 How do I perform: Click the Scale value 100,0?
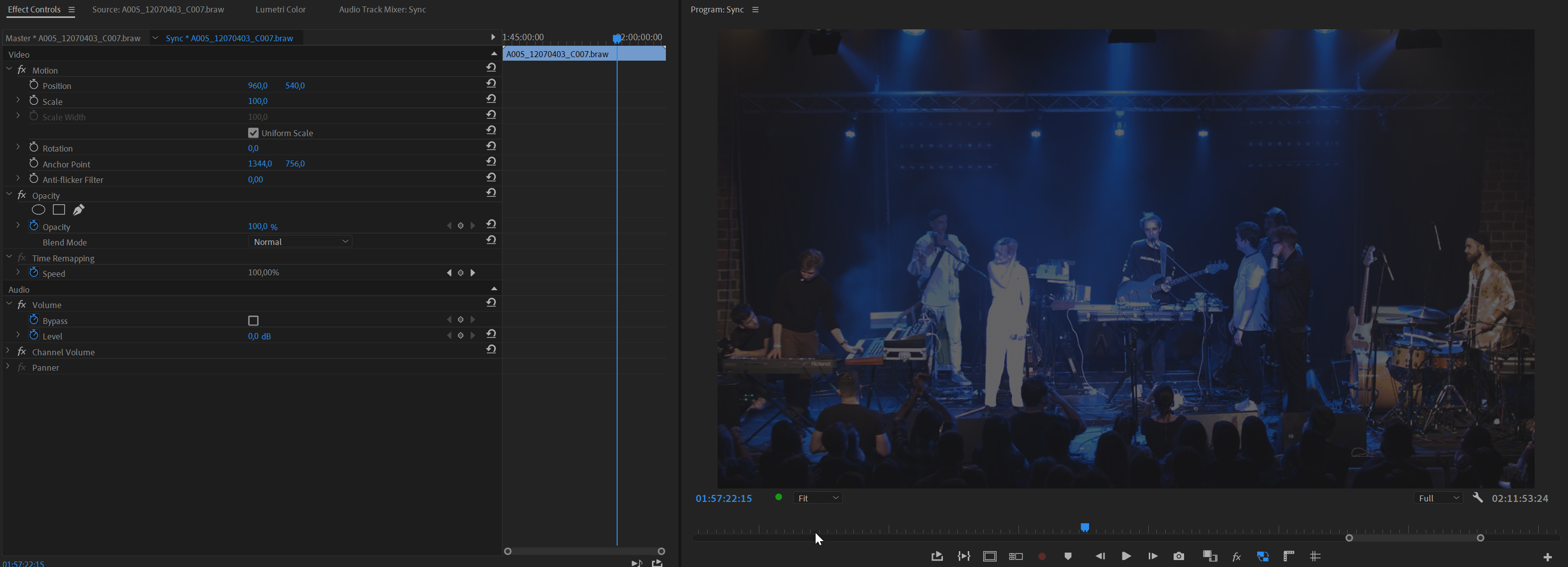tap(258, 101)
